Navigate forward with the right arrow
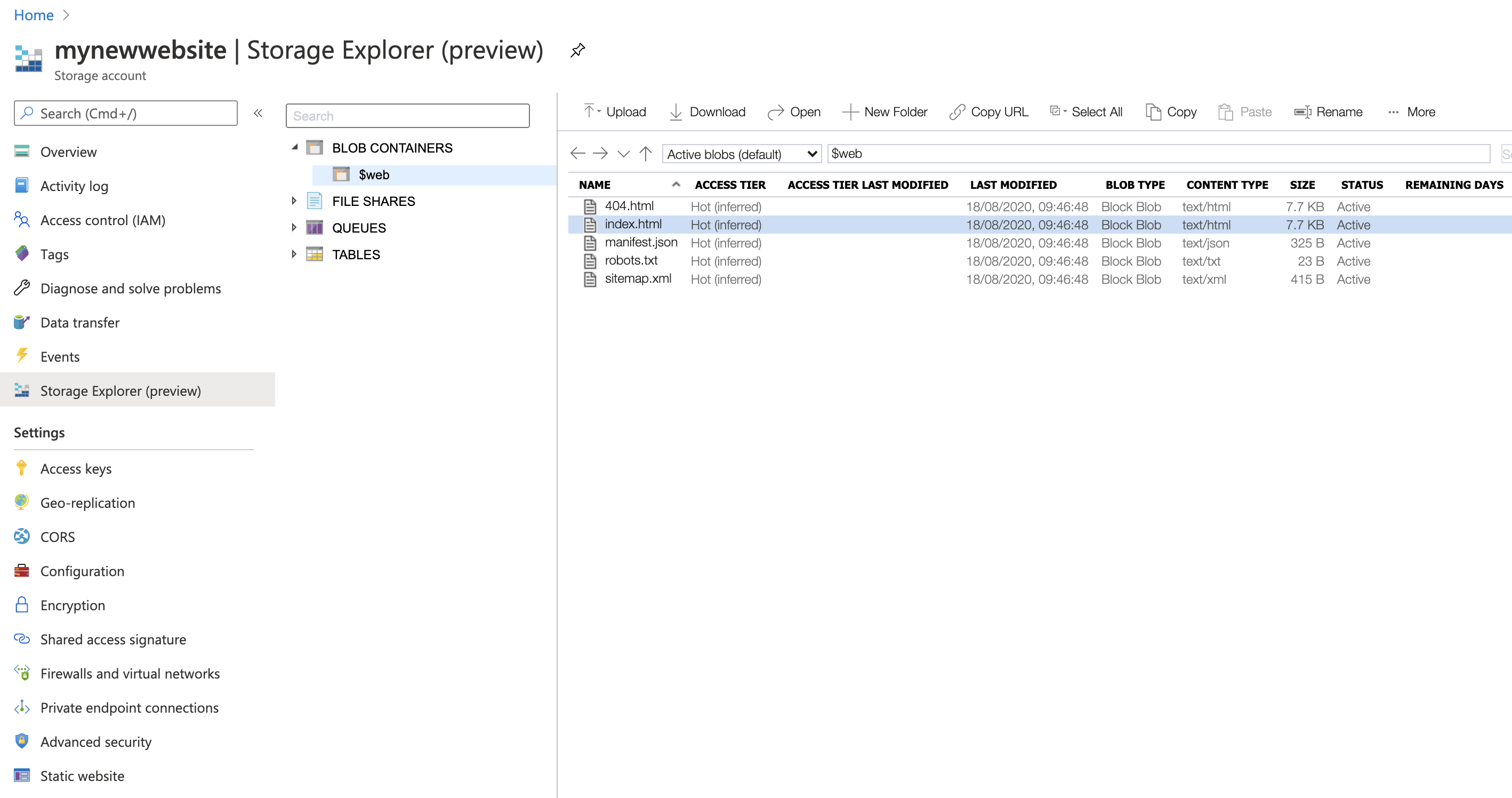This screenshot has width=1512, height=798. point(600,153)
